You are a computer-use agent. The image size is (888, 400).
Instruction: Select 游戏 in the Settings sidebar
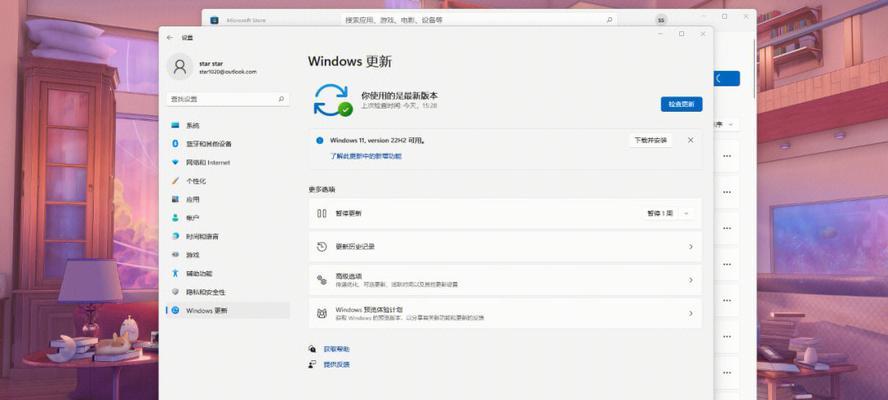[x=228, y=255]
